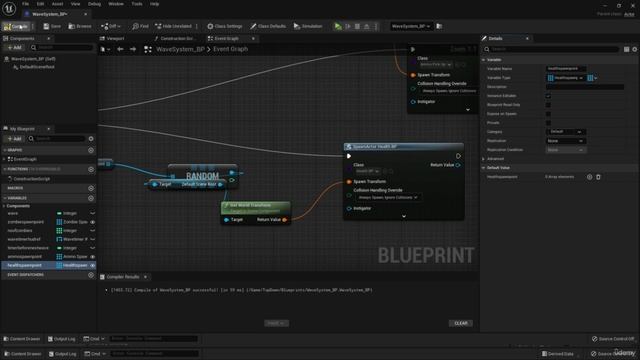Navigate back in graph history

click(120, 49)
